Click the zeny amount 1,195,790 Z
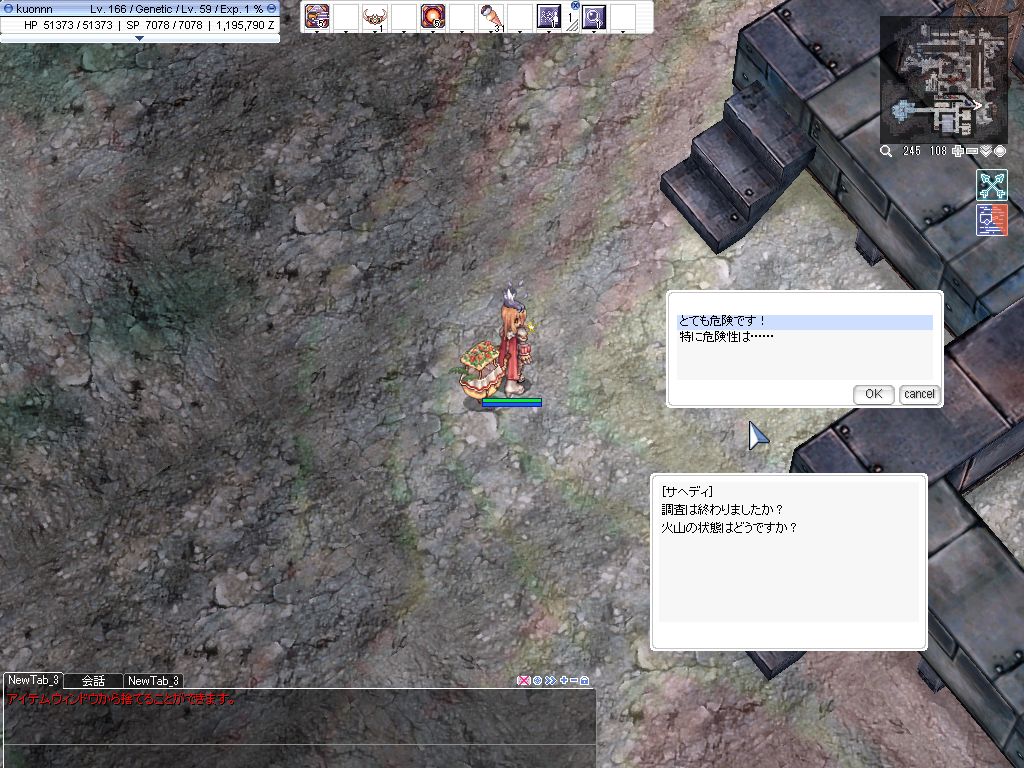Viewport: 1024px width, 768px height. coord(245,25)
